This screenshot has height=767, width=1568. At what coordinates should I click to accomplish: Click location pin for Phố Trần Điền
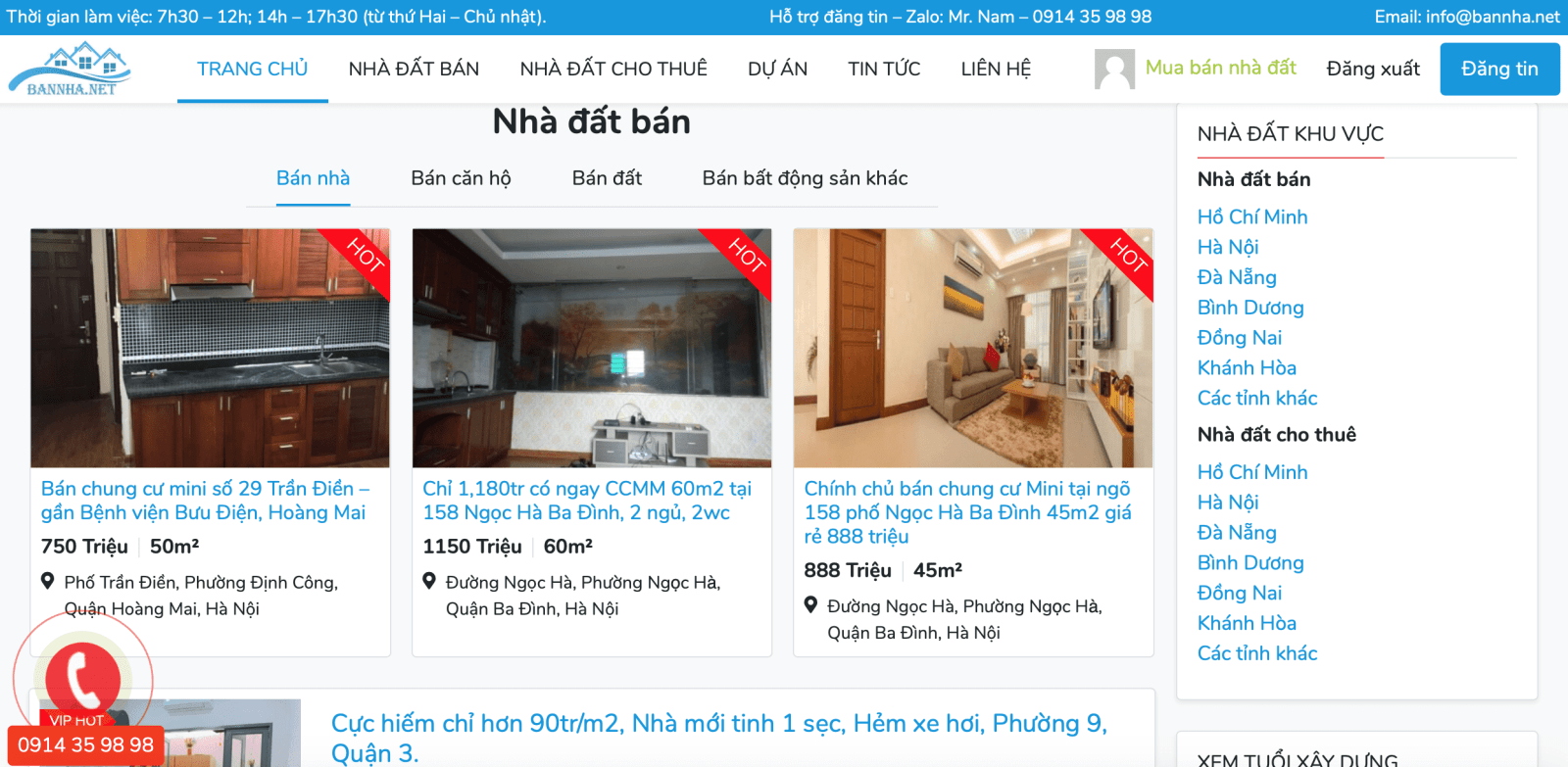47,581
